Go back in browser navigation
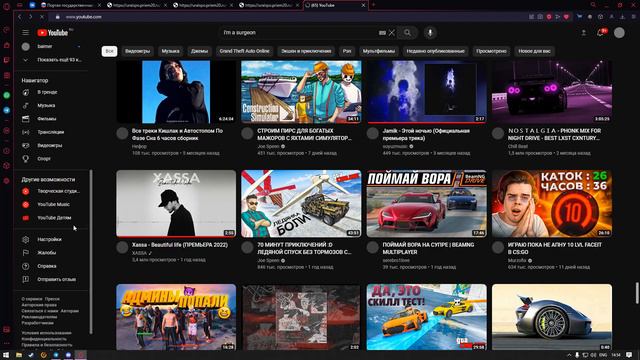Image resolution: width=640 pixels, height=360 pixels. tap(20, 17)
